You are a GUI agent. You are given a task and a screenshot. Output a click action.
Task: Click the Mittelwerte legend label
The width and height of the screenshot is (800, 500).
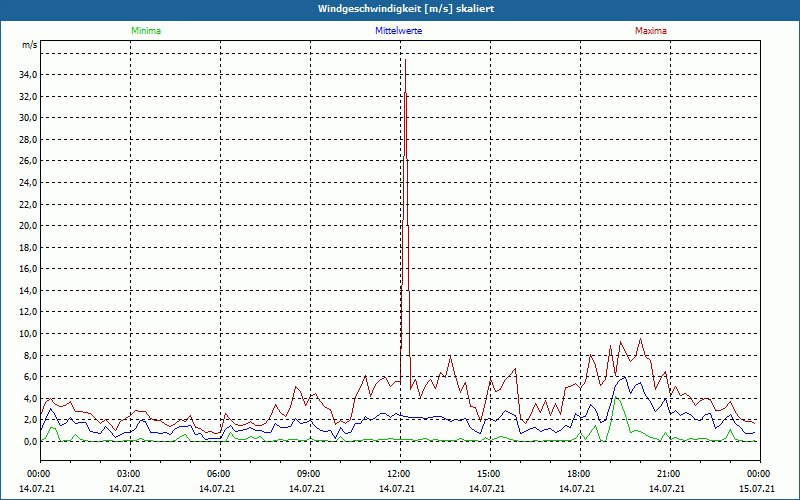(398, 31)
